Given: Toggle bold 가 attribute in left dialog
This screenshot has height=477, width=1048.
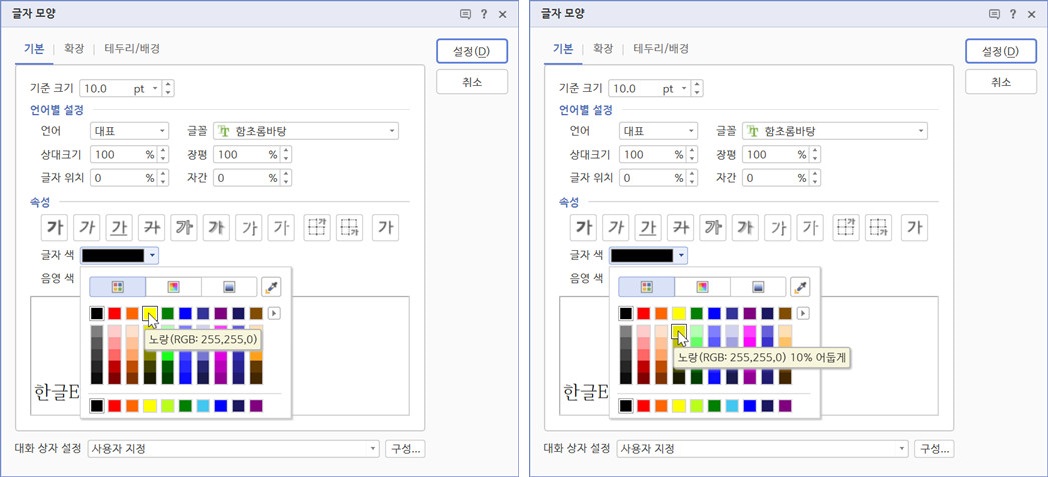Looking at the screenshot, I should 54,228.
